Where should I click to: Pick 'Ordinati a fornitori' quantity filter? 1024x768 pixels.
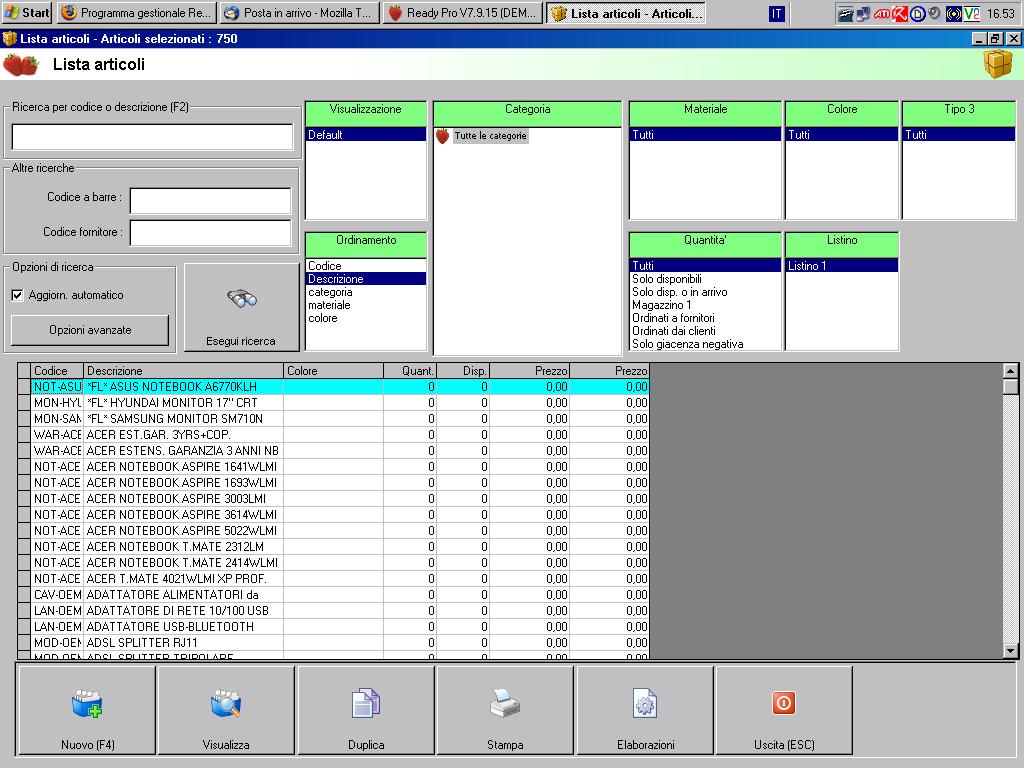click(673, 318)
